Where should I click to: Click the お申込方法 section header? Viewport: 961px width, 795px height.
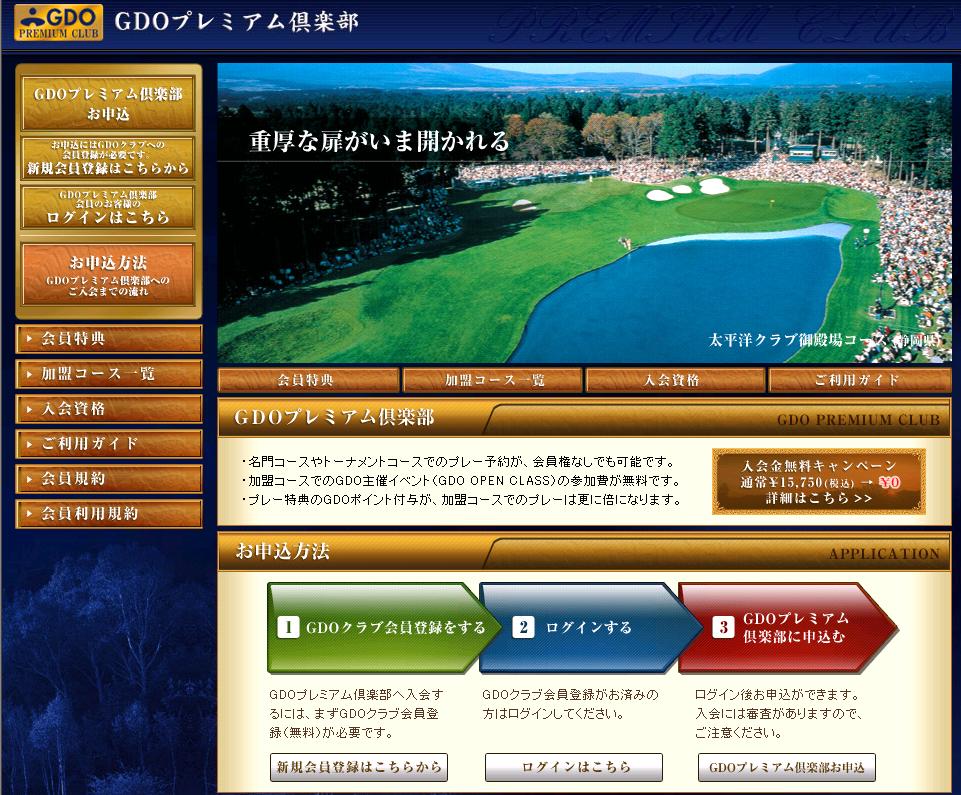click(x=584, y=552)
